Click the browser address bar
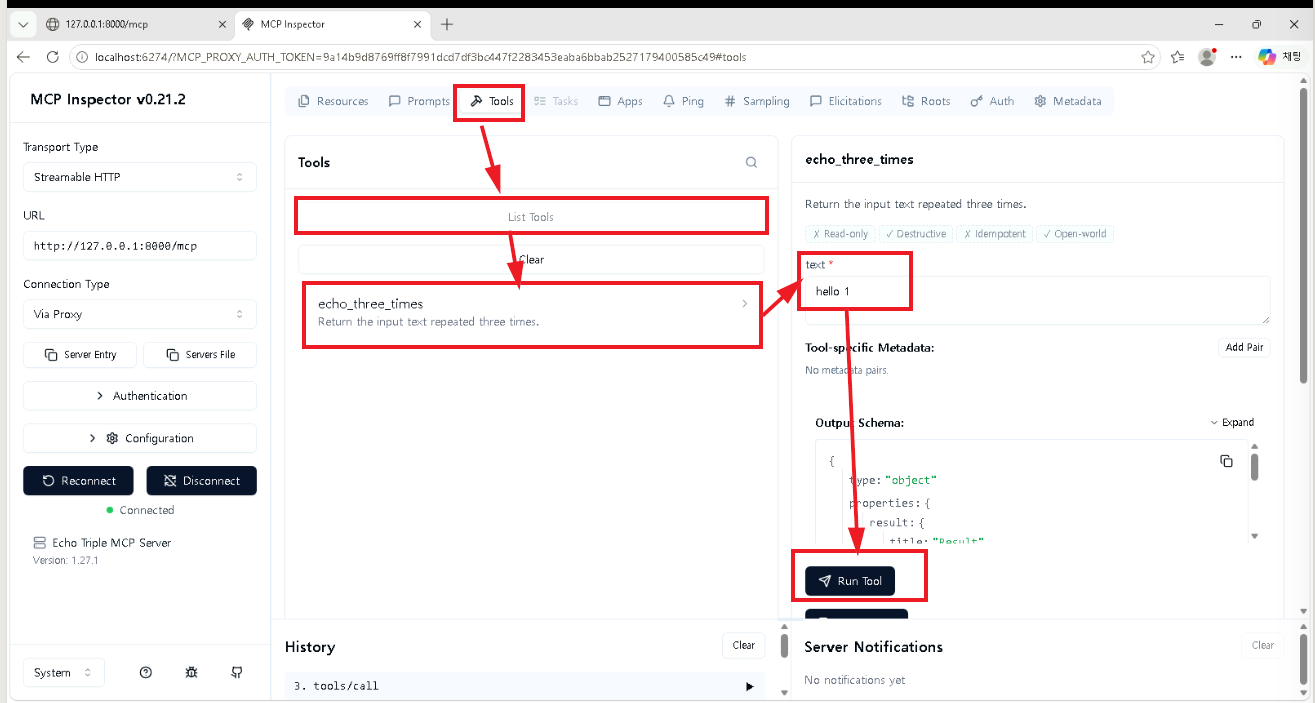 coord(610,57)
